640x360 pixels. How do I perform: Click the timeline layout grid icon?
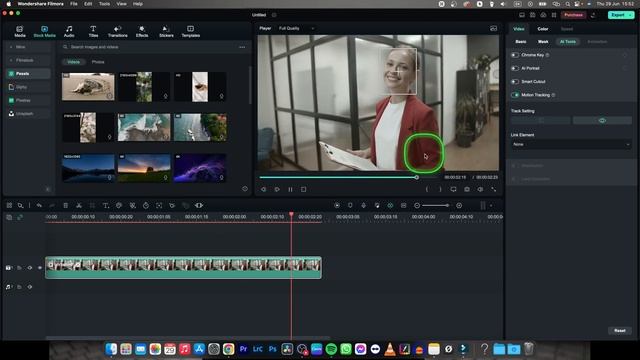[x=9, y=205]
